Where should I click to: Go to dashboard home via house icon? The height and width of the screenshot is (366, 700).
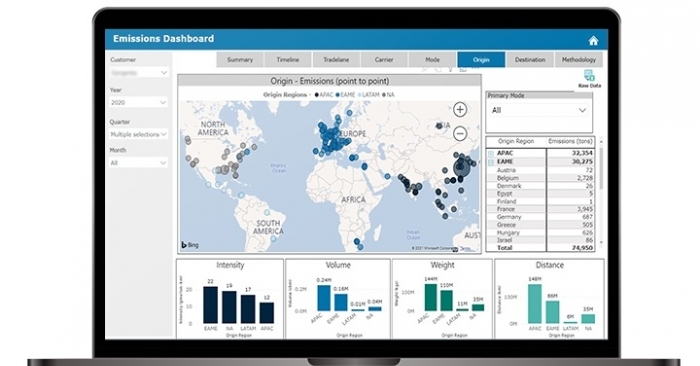click(x=593, y=41)
